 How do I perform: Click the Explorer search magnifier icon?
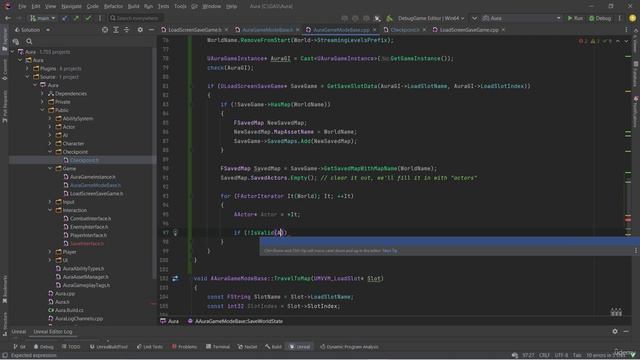29,41
